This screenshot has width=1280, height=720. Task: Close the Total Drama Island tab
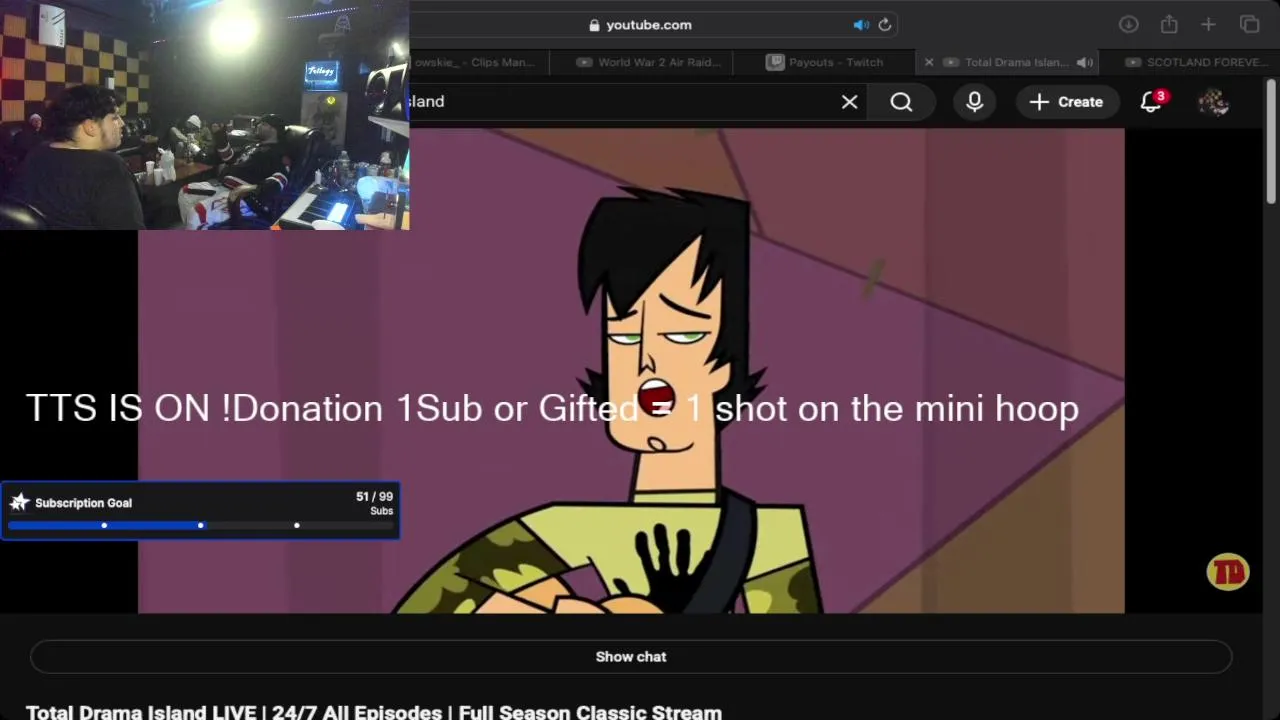coord(928,62)
